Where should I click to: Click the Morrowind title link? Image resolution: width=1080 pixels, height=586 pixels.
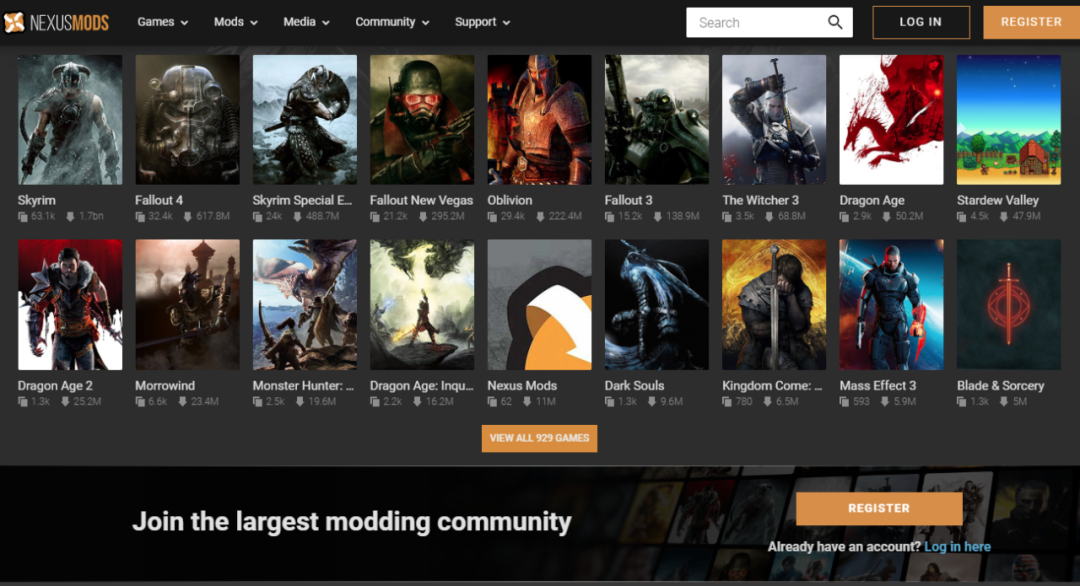click(165, 386)
